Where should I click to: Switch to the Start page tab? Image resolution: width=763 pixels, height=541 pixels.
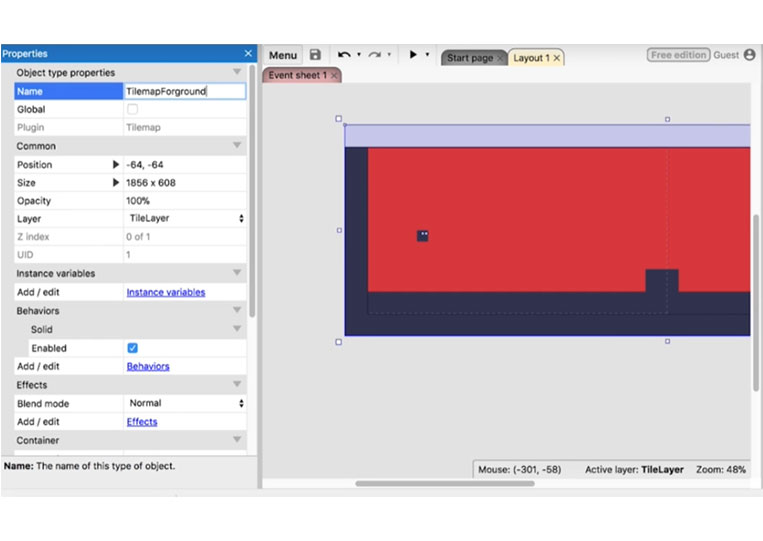pos(470,58)
